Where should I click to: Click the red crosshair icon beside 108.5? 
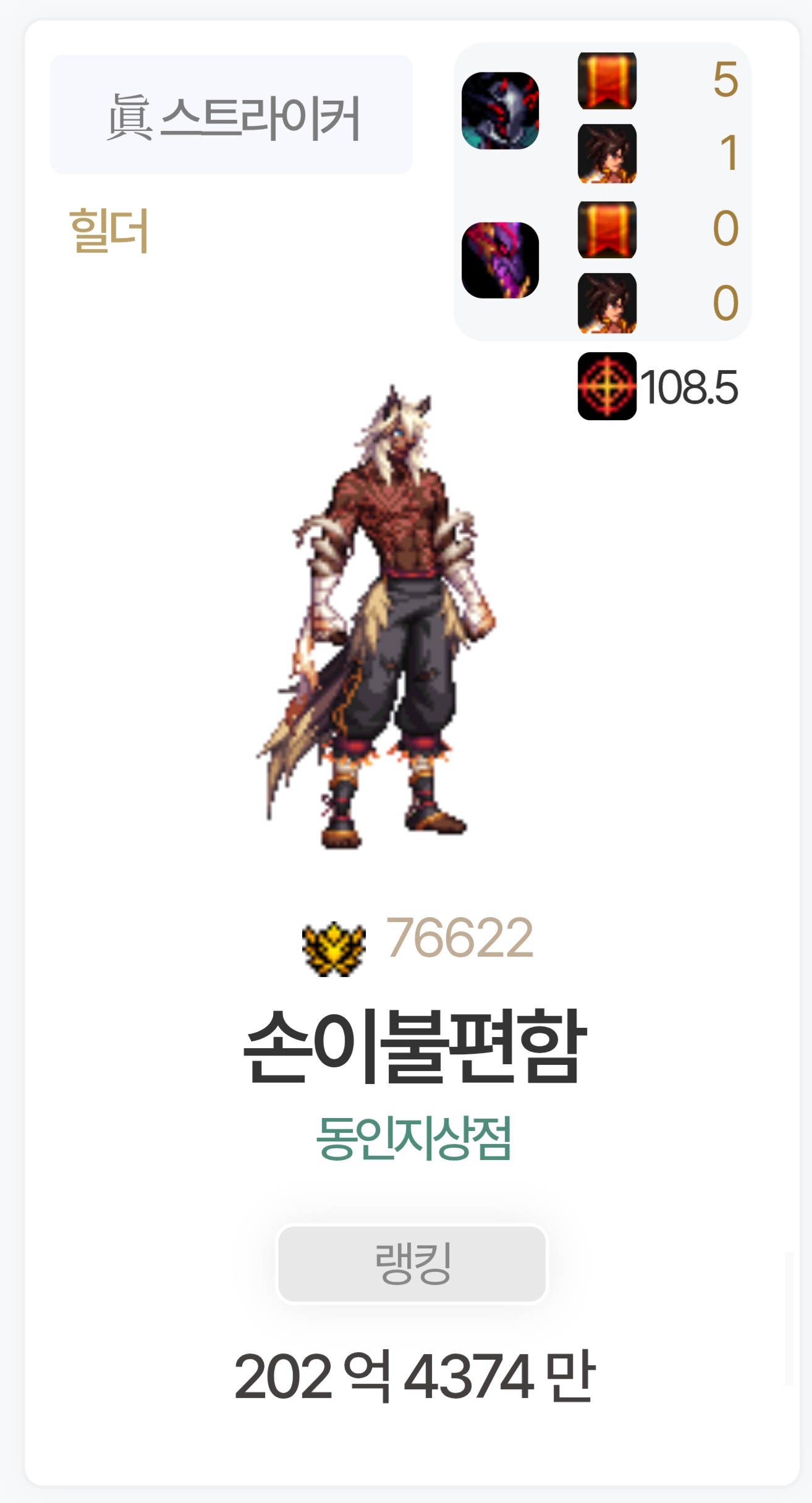pos(607,386)
